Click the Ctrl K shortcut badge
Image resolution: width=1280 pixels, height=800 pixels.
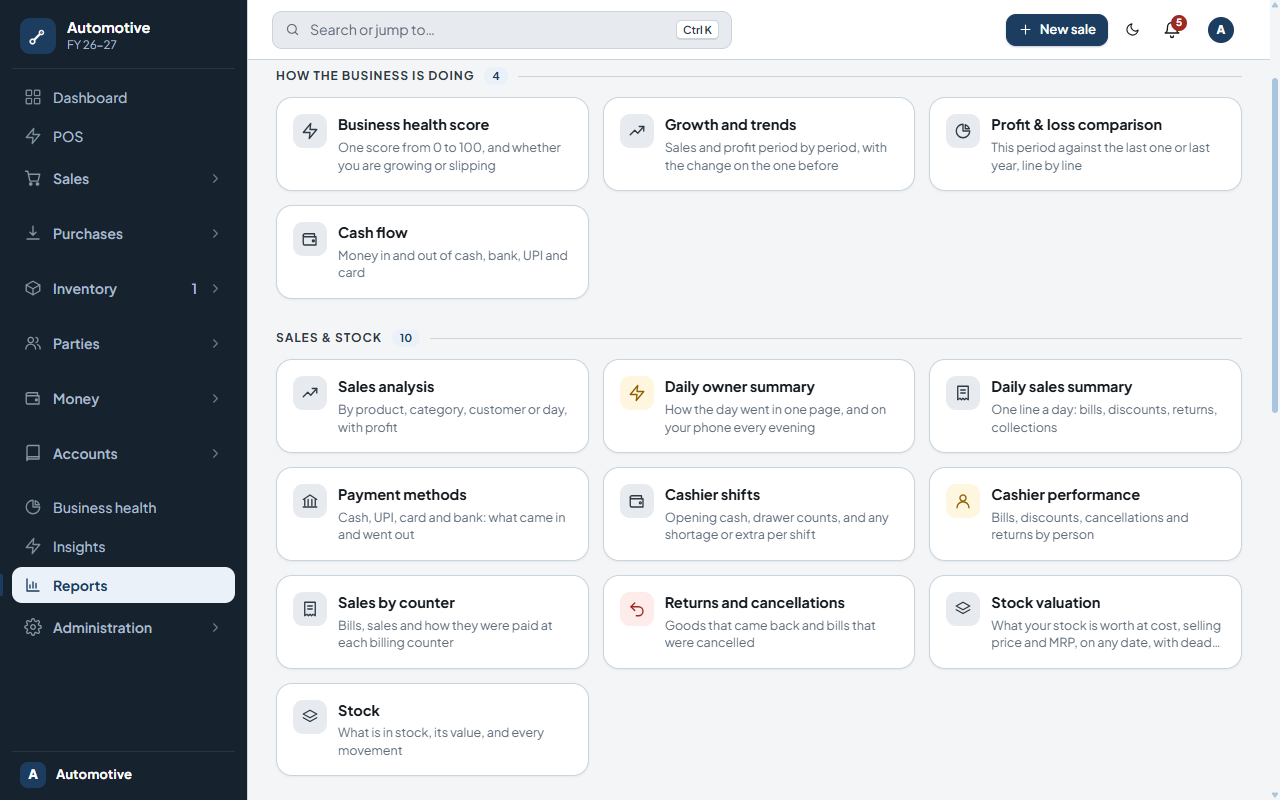pos(698,30)
